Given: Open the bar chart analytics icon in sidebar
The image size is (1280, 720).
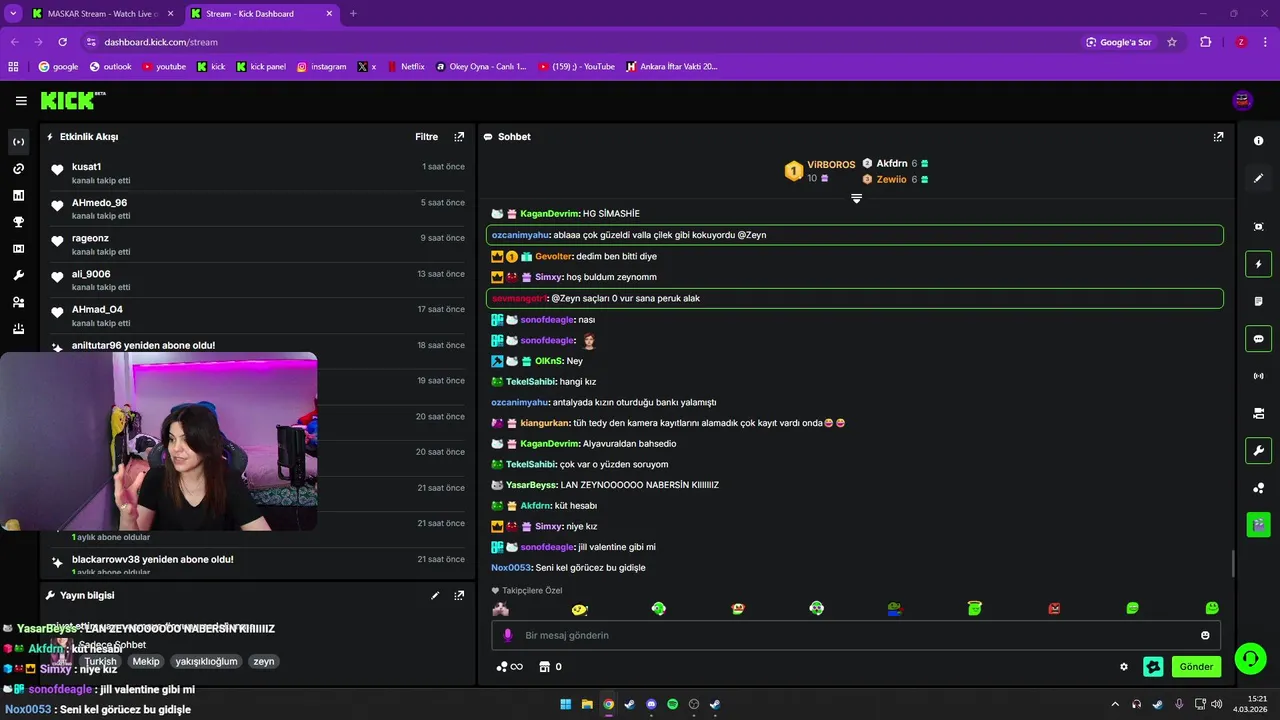Looking at the screenshot, I should point(18,195).
